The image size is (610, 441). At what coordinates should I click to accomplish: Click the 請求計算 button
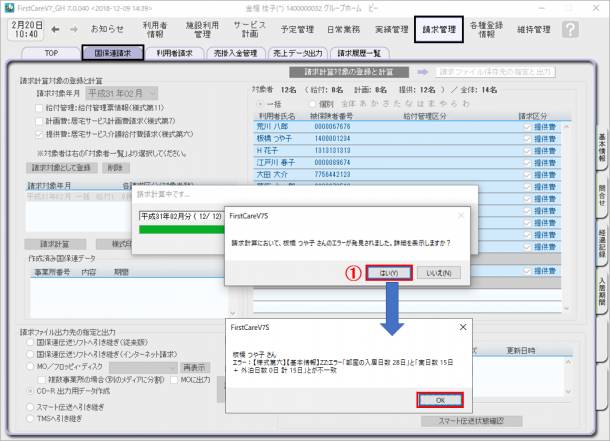(x=54, y=243)
